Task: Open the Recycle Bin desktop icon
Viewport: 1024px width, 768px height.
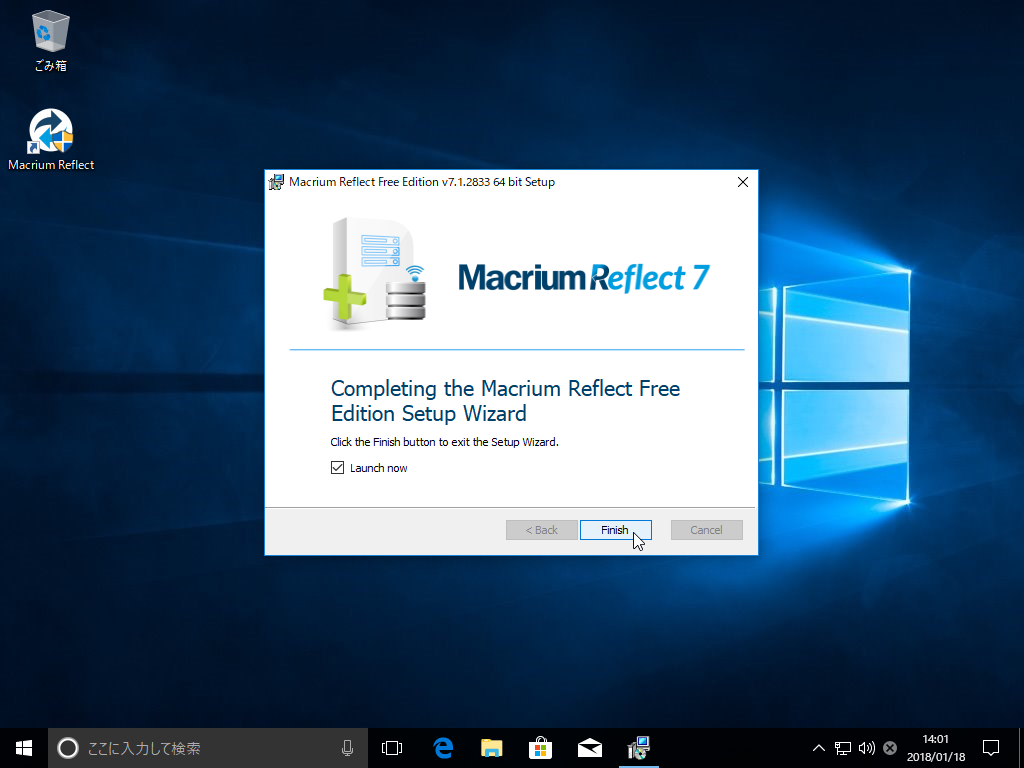Action: click(50, 40)
